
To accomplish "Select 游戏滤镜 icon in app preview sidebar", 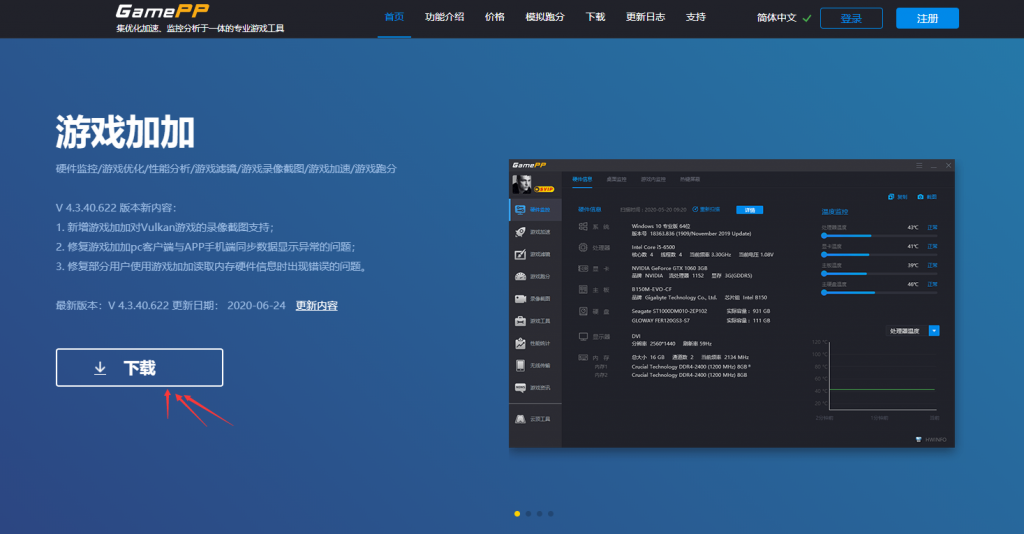I will (520, 254).
